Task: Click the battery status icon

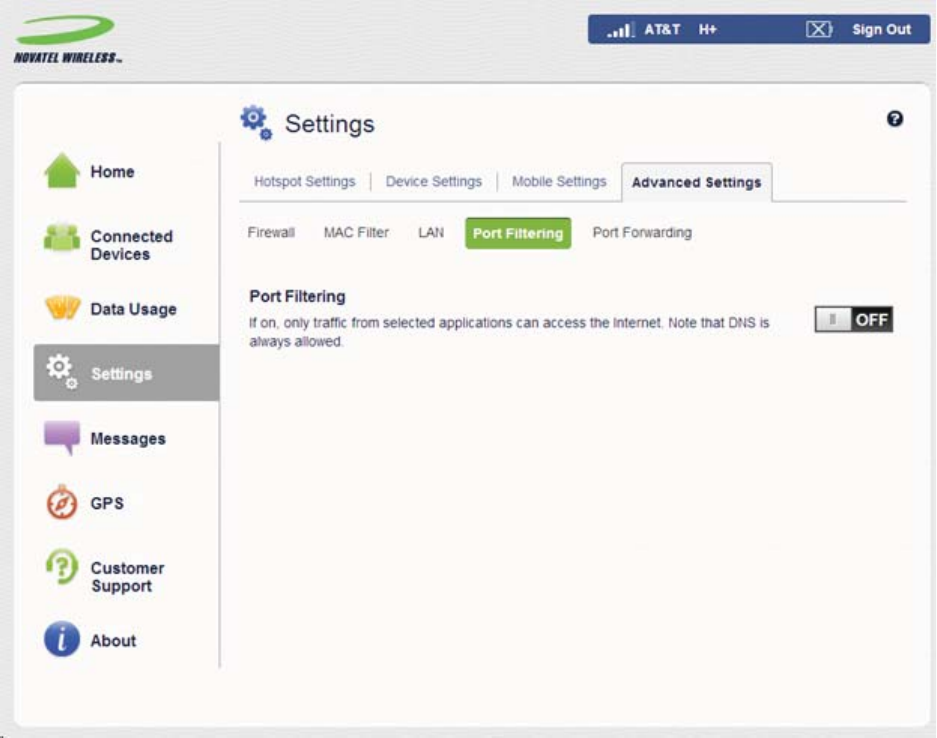Action: coord(819,29)
